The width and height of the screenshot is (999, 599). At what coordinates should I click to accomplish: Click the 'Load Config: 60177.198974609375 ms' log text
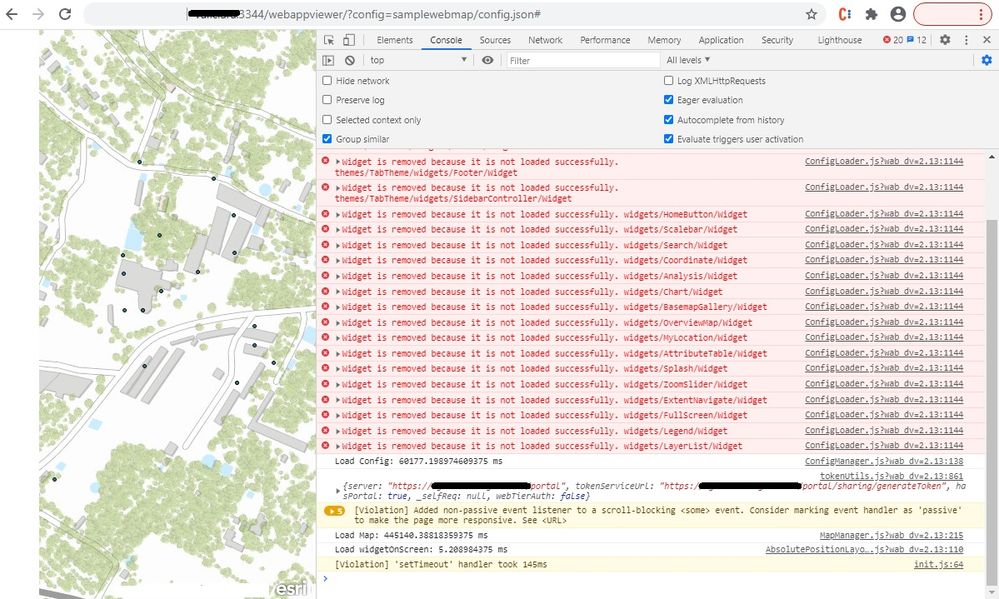[419, 461]
